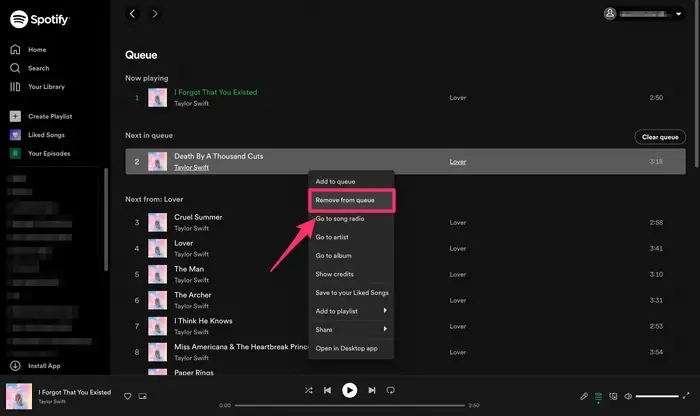This screenshot has height=416, width=700.
Task: Toggle repeat mode
Action: pos(391,390)
